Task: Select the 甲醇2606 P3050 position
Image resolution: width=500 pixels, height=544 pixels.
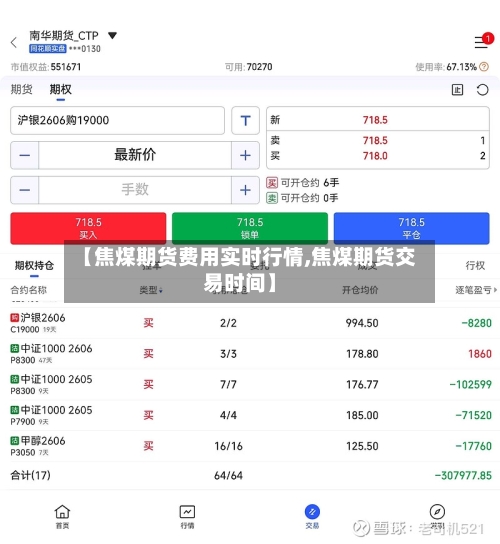Action: tap(250, 446)
